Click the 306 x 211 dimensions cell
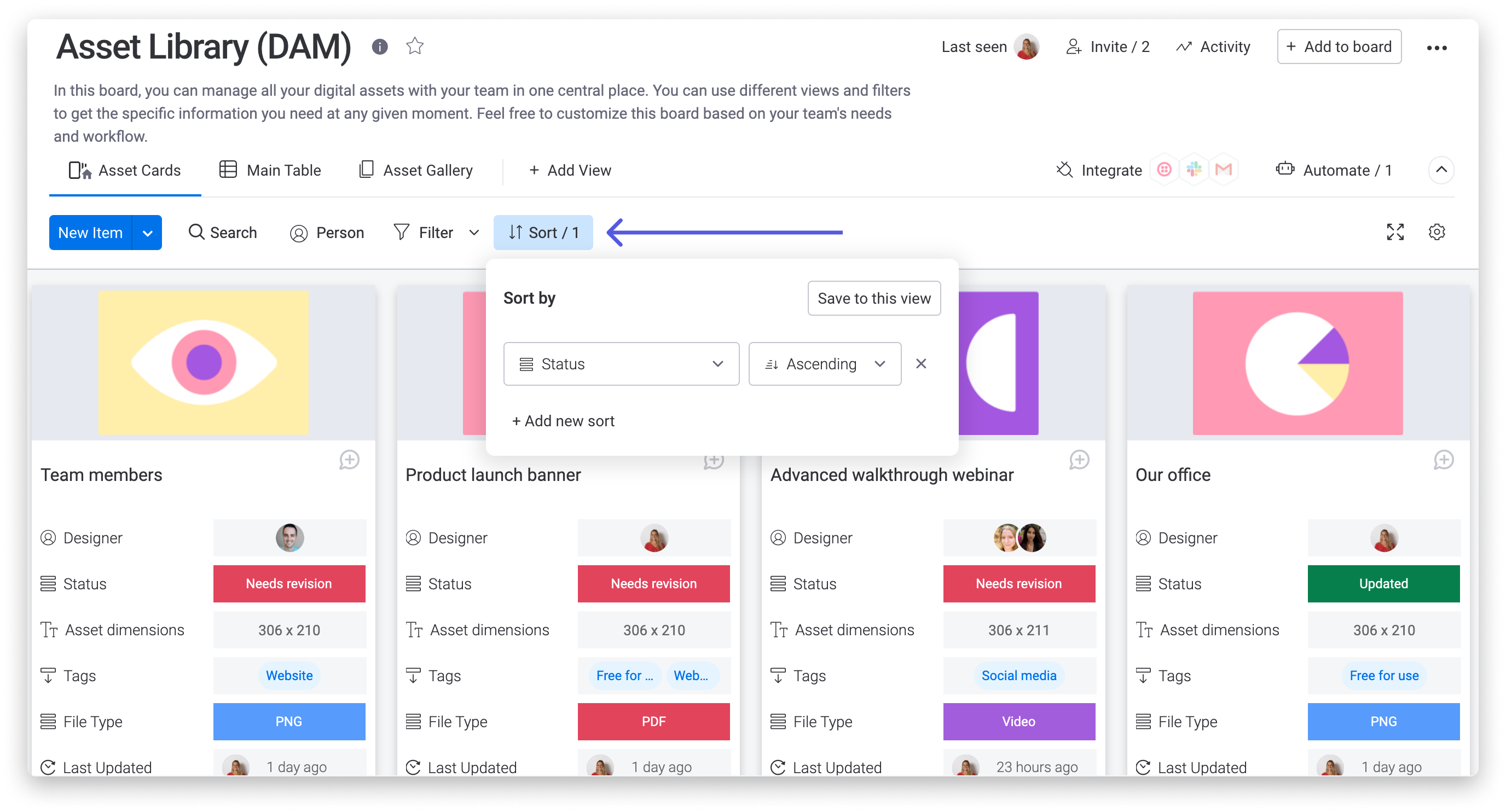This screenshot has height=812, width=1506. [1018, 630]
